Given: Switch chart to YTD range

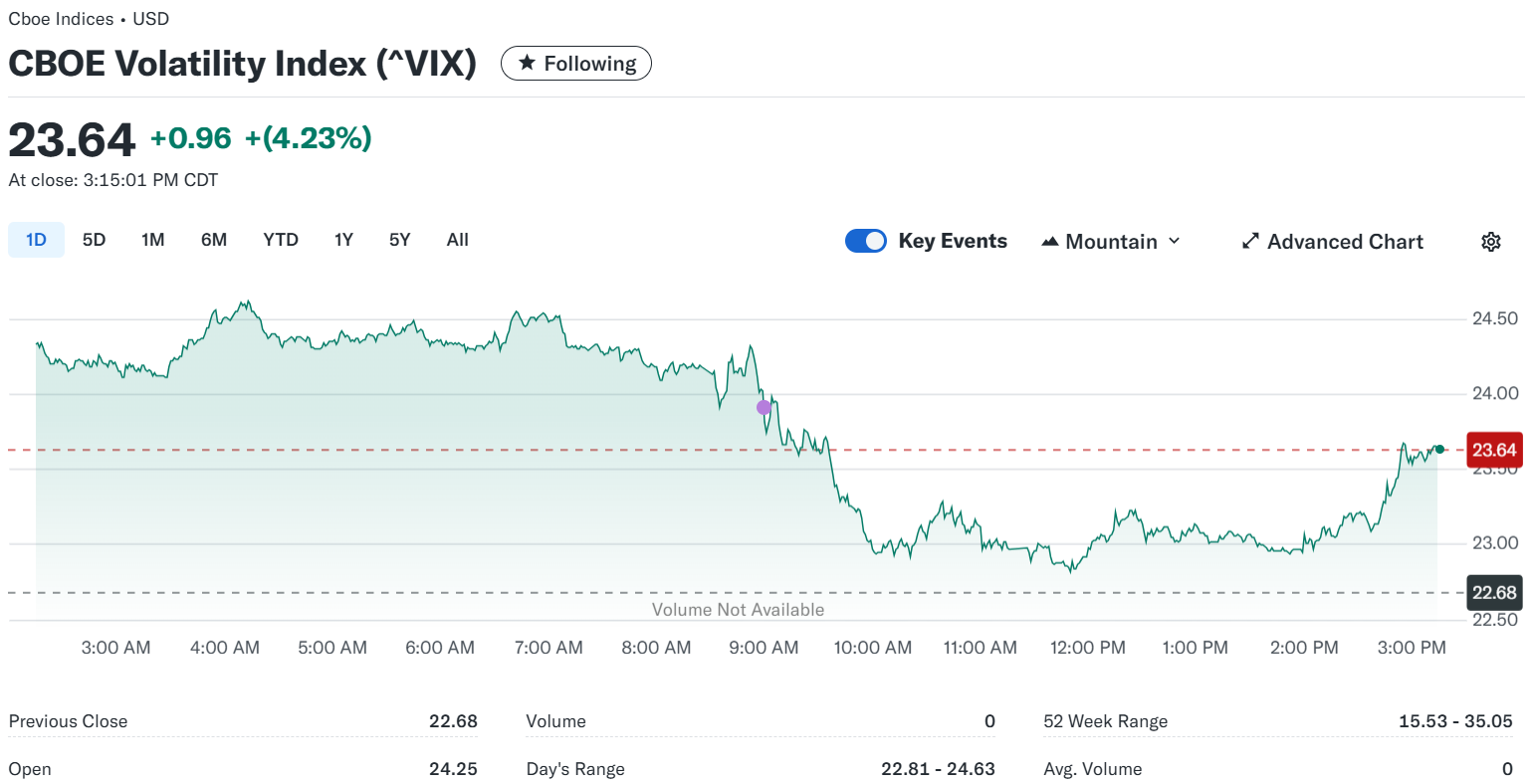Looking at the screenshot, I should (281, 240).
